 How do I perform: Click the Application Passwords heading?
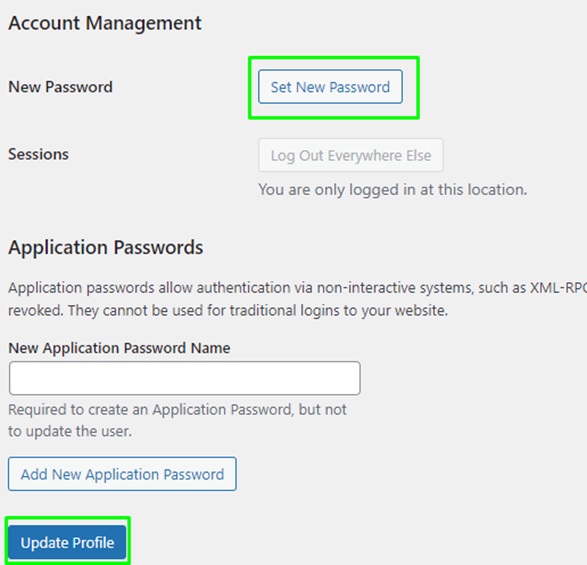click(x=106, y=247)
